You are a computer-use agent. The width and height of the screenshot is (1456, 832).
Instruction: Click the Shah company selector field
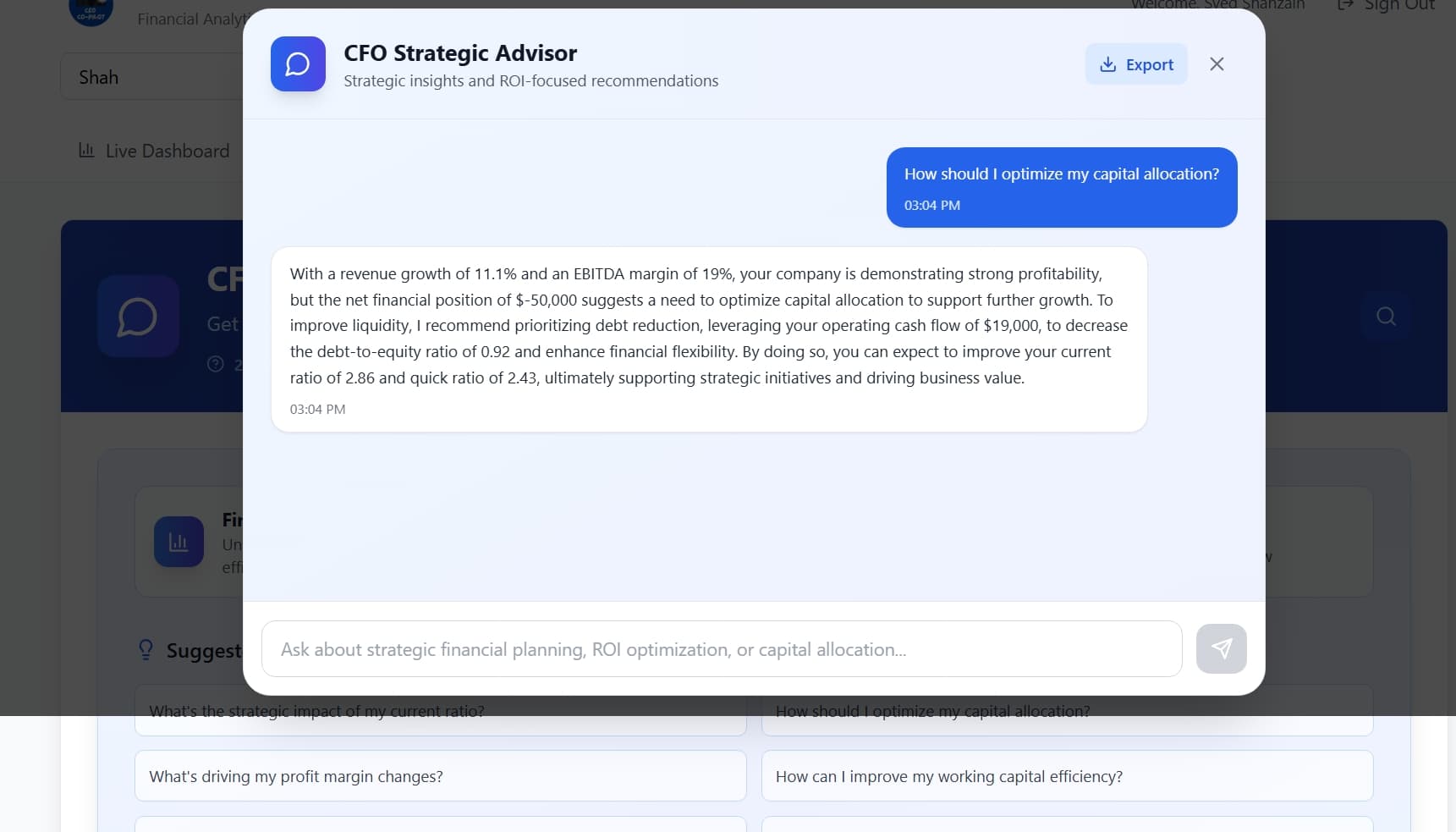coord(152,77)
